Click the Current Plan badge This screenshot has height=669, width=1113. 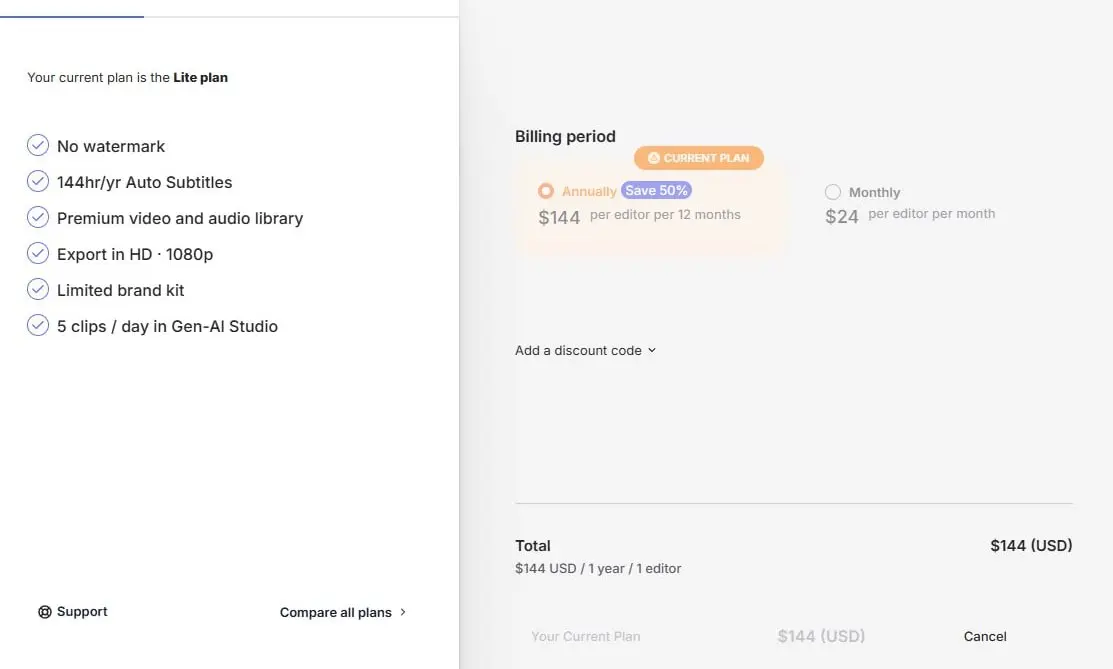(x=698, y=158)
